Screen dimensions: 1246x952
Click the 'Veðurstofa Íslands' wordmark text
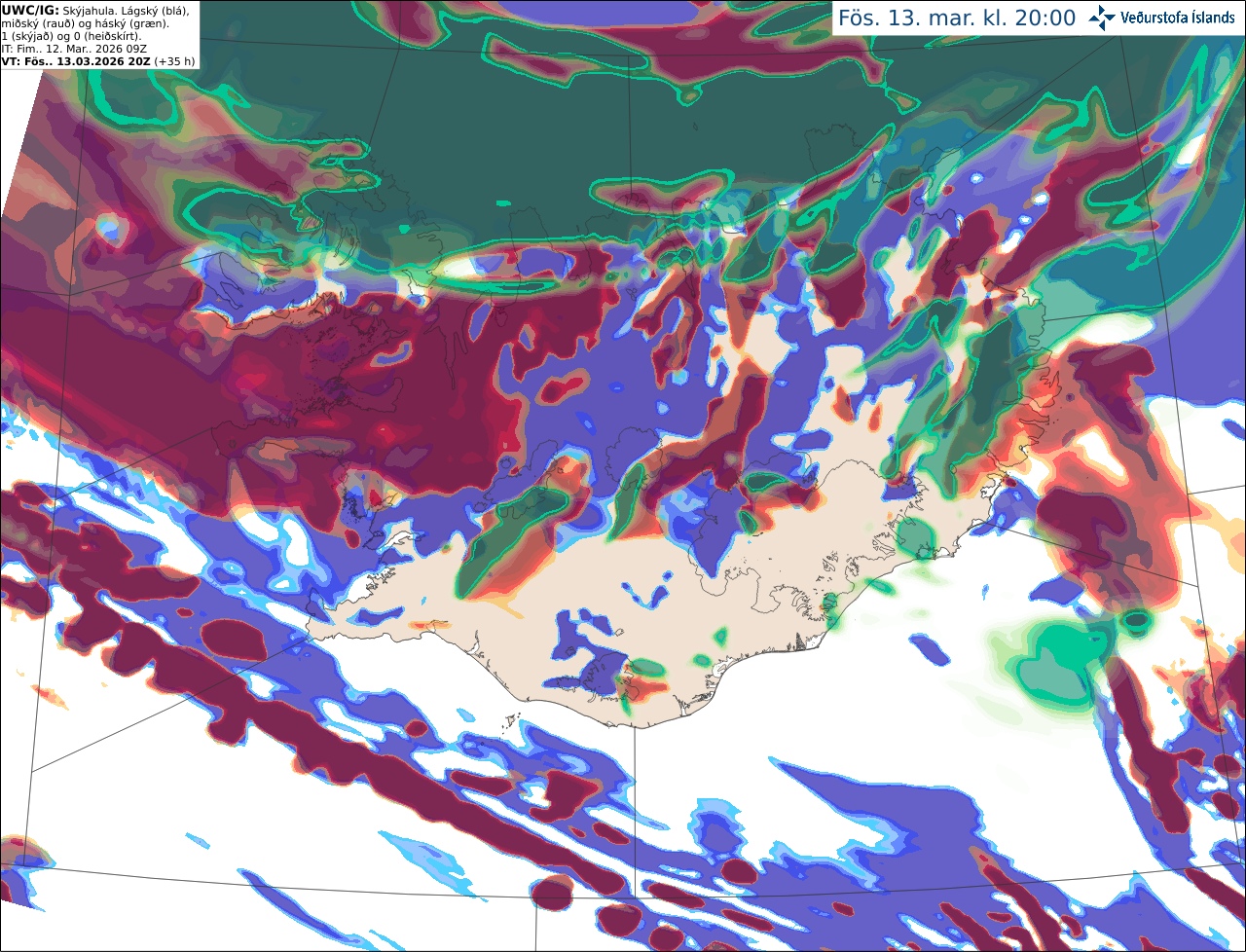point(1178,18)
